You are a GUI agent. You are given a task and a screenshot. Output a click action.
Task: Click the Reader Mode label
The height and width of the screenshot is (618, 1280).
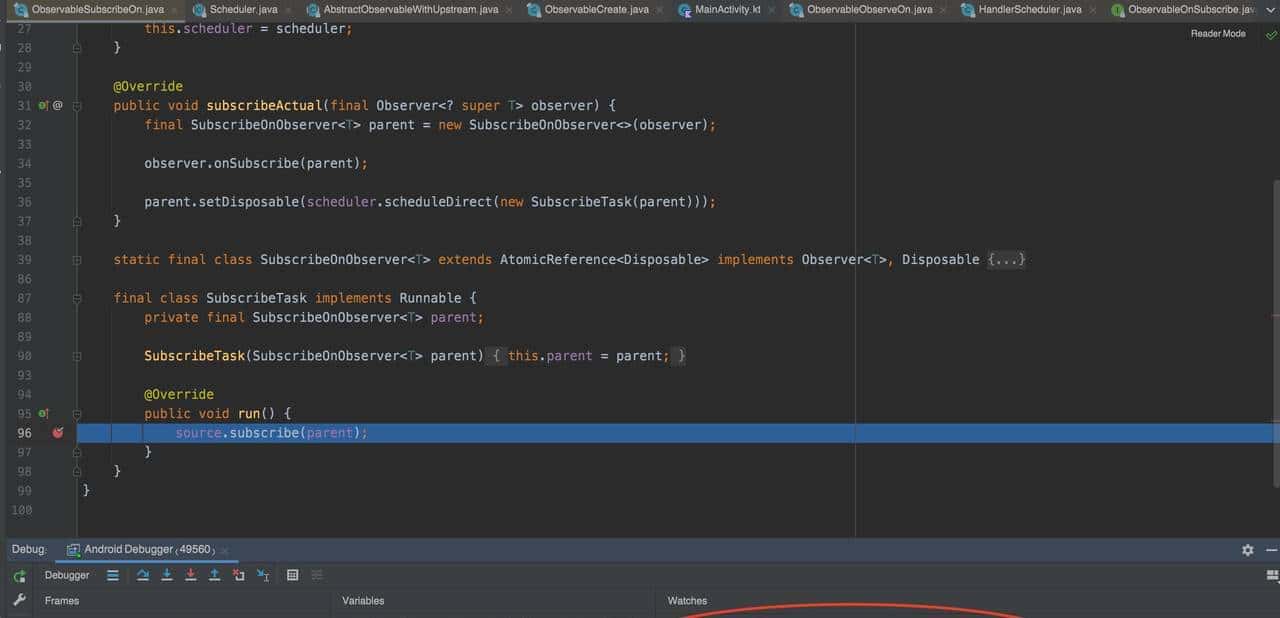pyautogui.click(x=1218, y=33)
